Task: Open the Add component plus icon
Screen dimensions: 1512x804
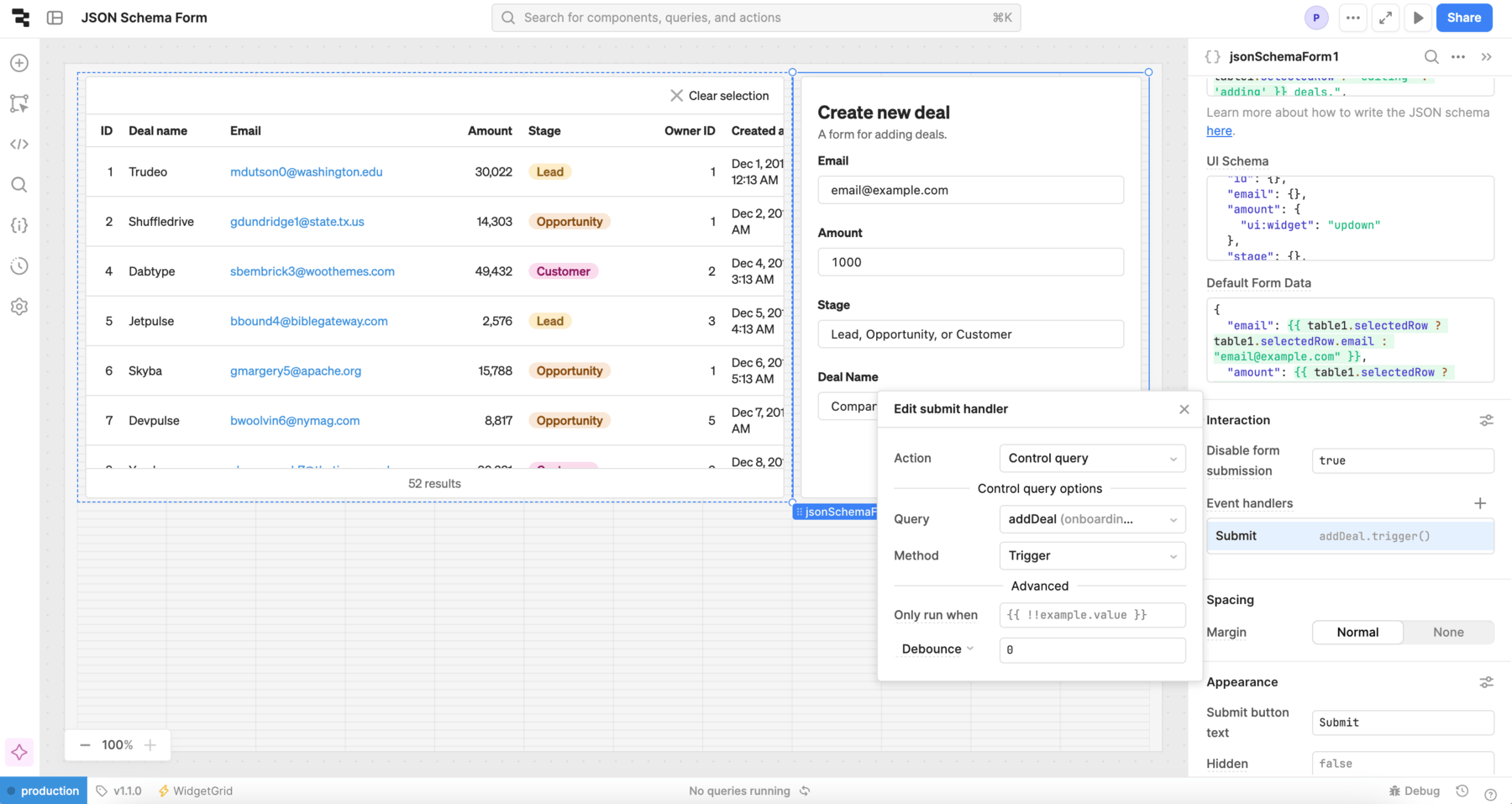Action: coord(19,63)
